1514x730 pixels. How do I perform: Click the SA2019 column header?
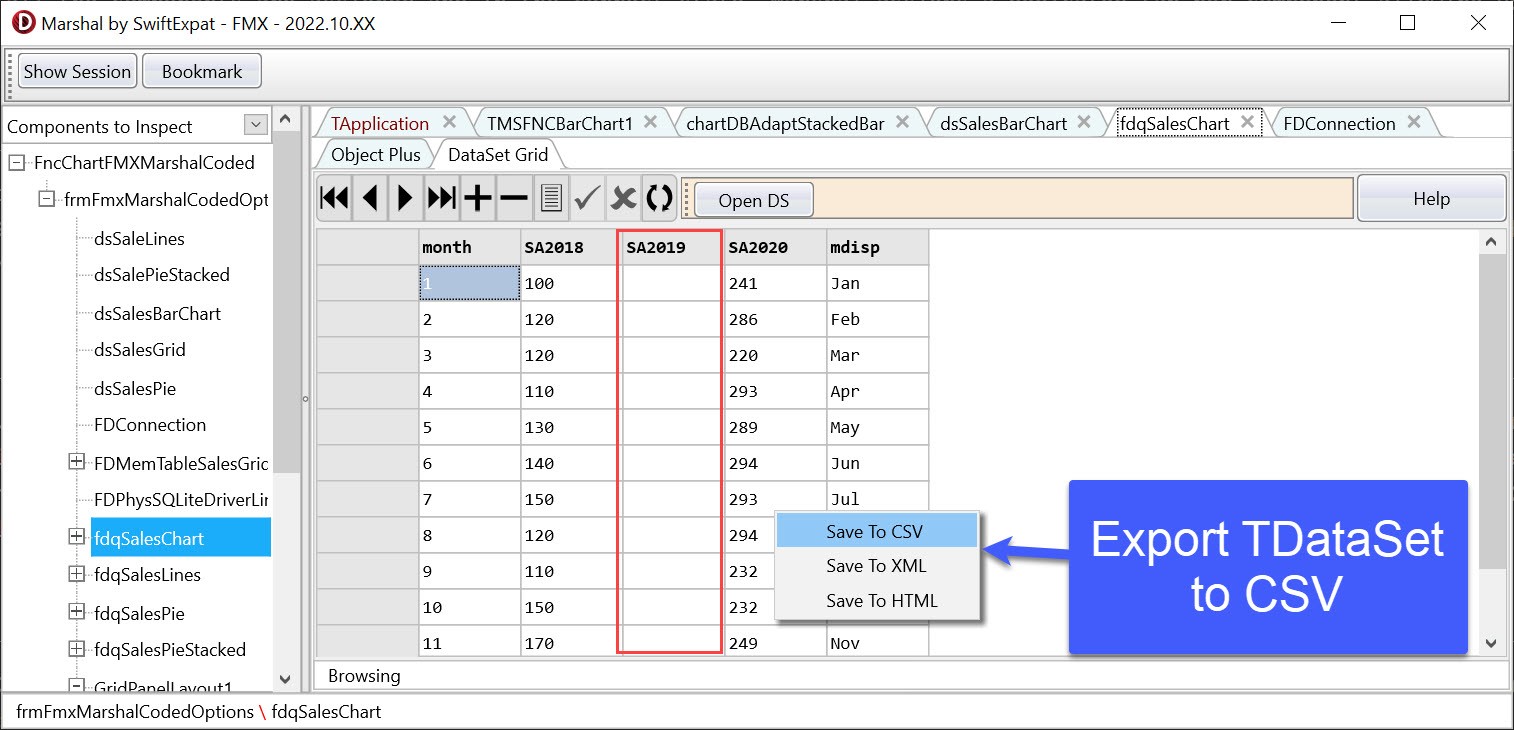tap(674, 247)
